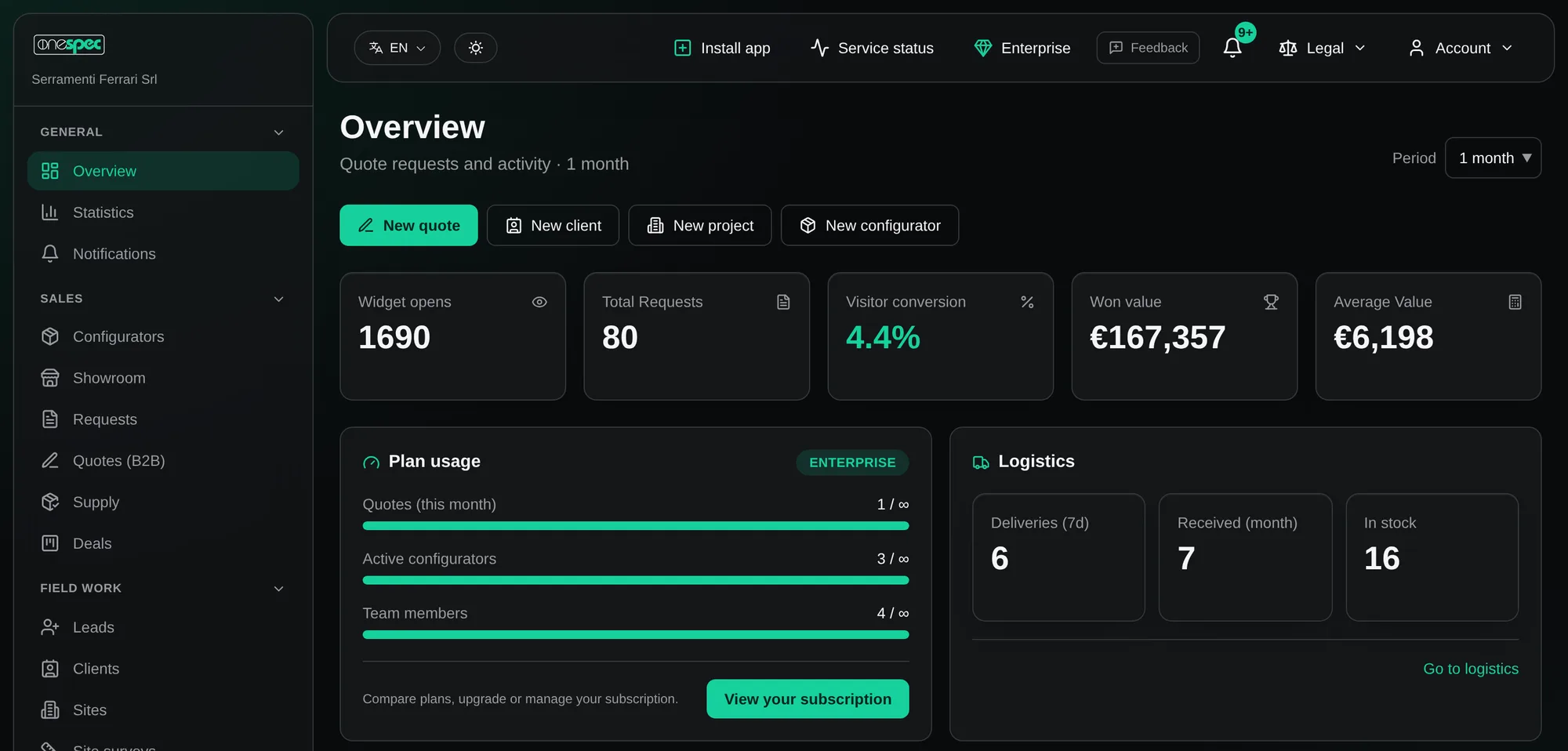Select Overview in the sidebar

[163, 171]
